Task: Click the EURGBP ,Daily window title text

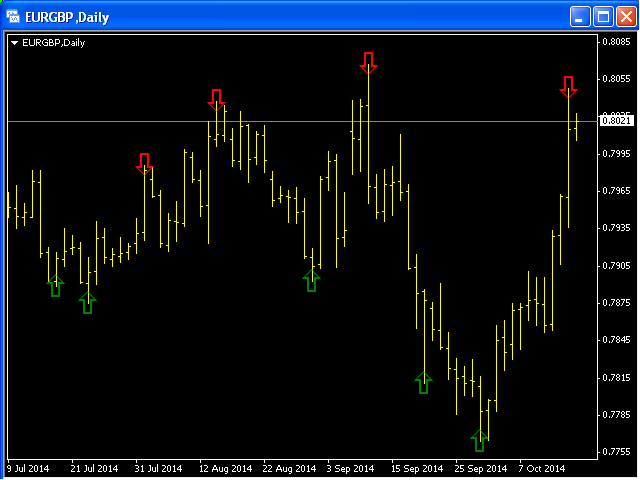Action: (67, 18)
